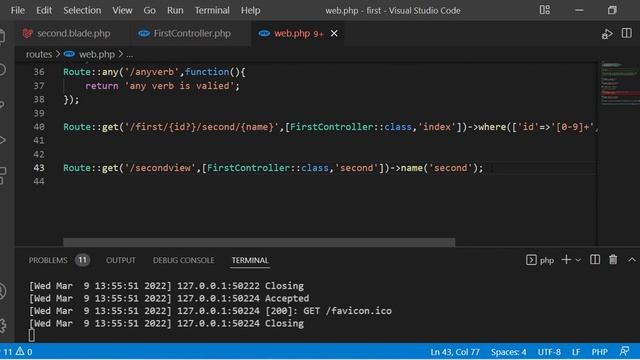Open the Run and Debug activity icon
Screen dimensions: 640x360
[2, 140]
